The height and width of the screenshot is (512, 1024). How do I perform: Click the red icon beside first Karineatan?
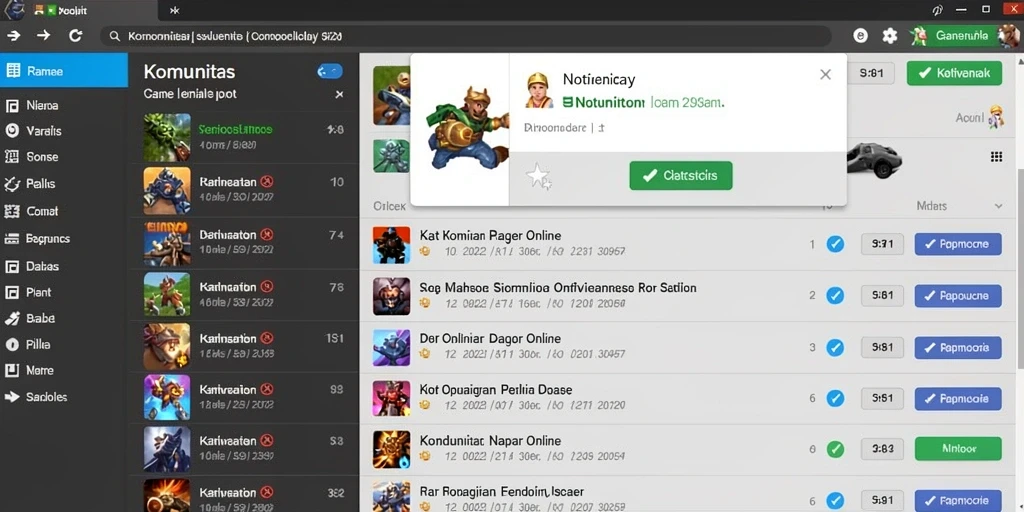[266, 182]
